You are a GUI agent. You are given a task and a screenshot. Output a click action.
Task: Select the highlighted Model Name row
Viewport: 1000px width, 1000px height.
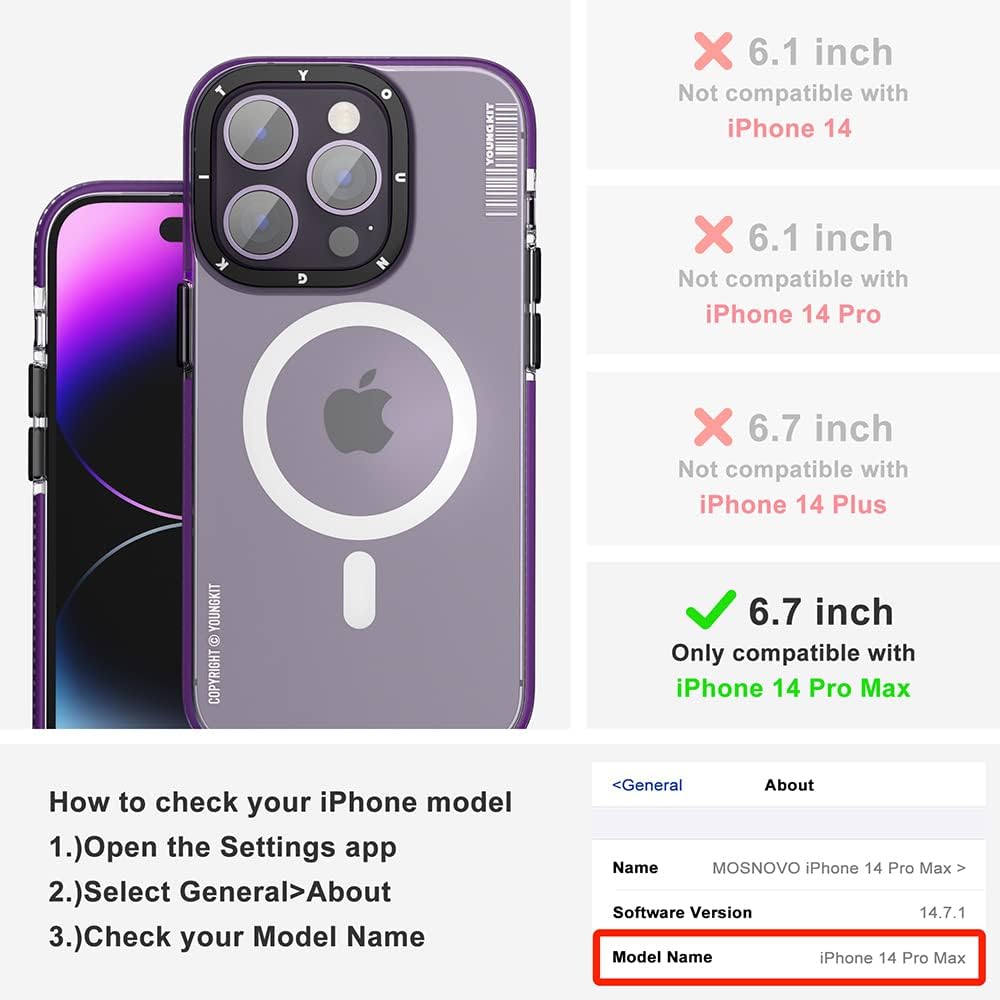(789, 957)
